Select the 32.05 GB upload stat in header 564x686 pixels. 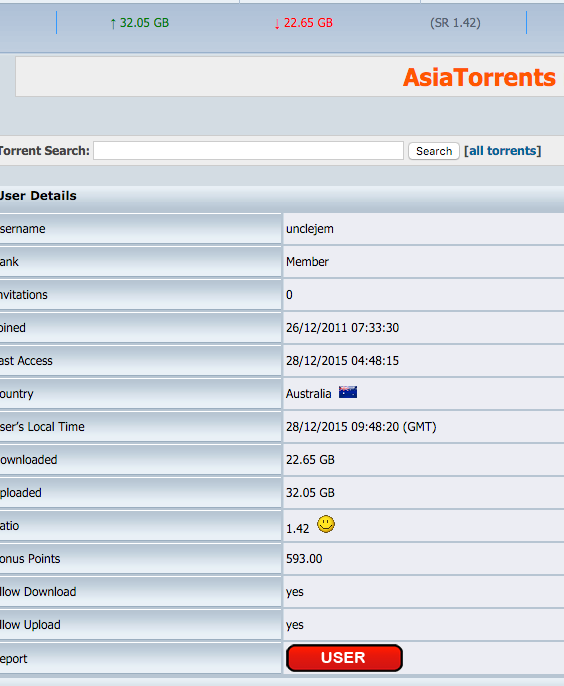coord(144,23)
